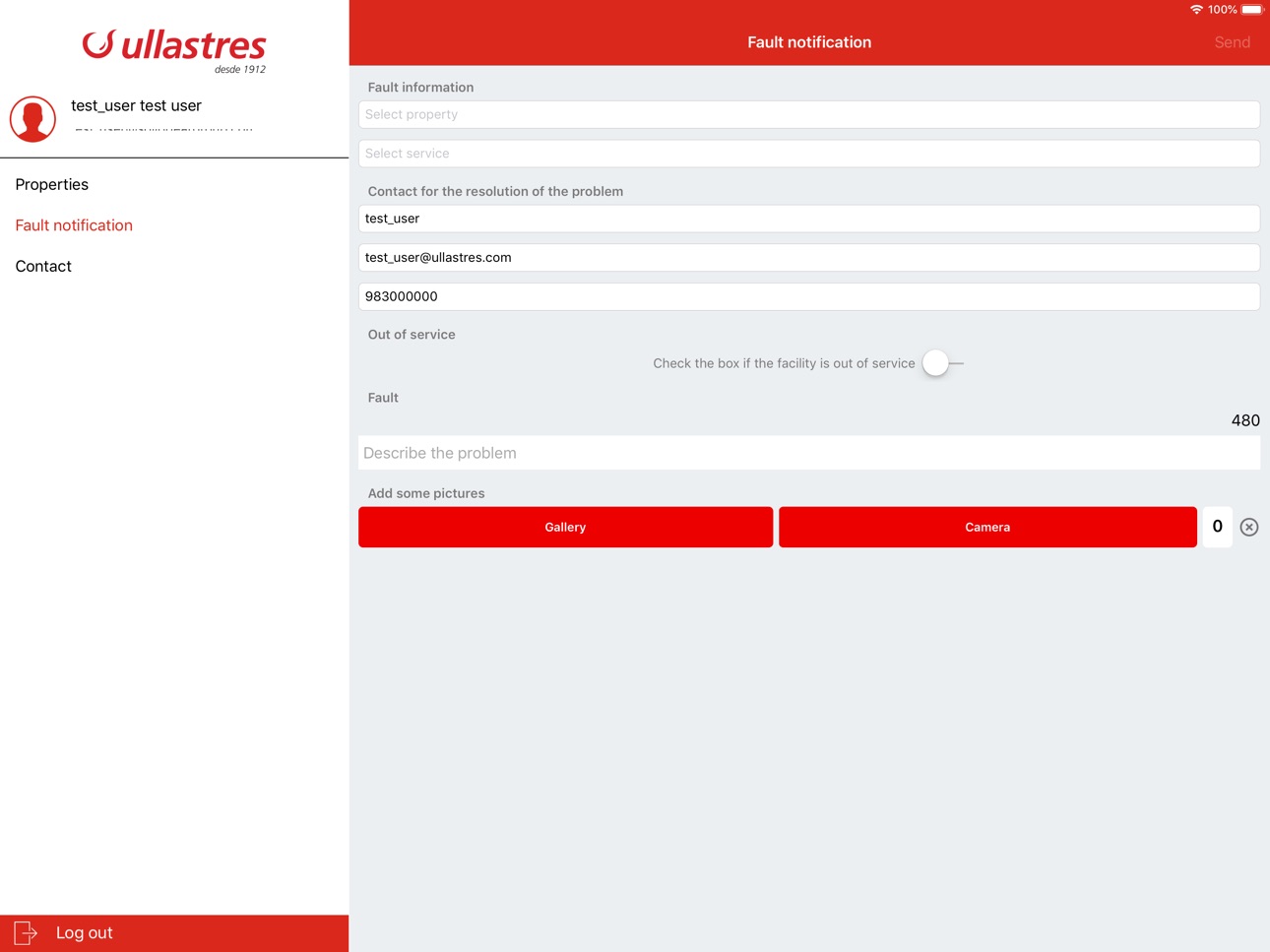Clear pictures with the circled X icon
The image size is (1270, 952).
1248,527
